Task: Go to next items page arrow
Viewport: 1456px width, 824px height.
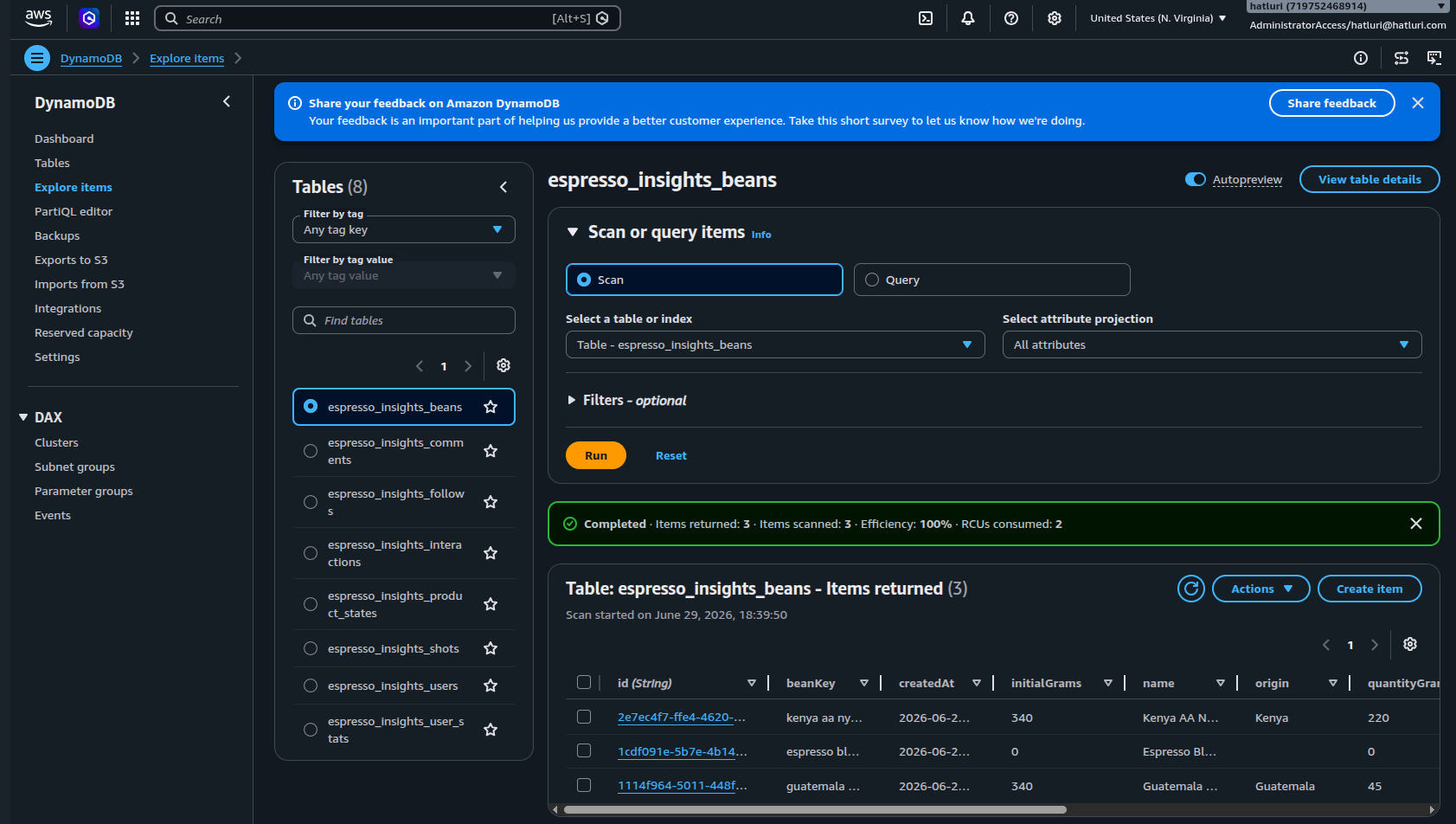Action: coord(1375,645)
